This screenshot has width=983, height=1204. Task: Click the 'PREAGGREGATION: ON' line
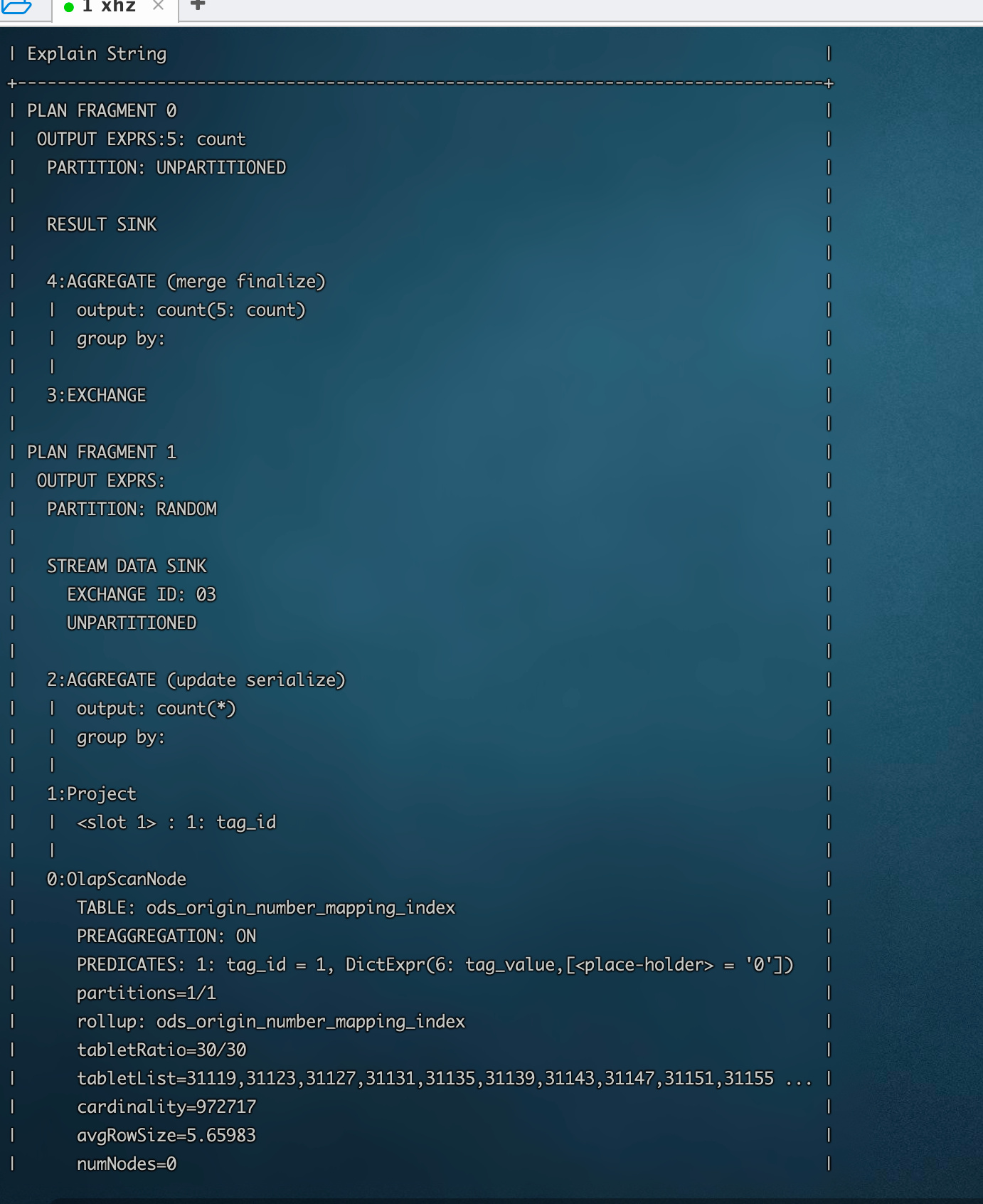[166, 936]
